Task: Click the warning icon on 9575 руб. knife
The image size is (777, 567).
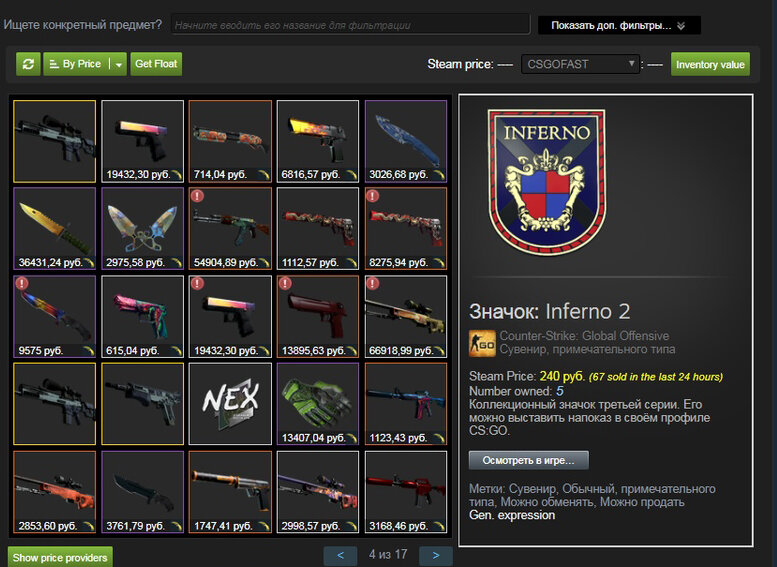Action: (22, 284)
